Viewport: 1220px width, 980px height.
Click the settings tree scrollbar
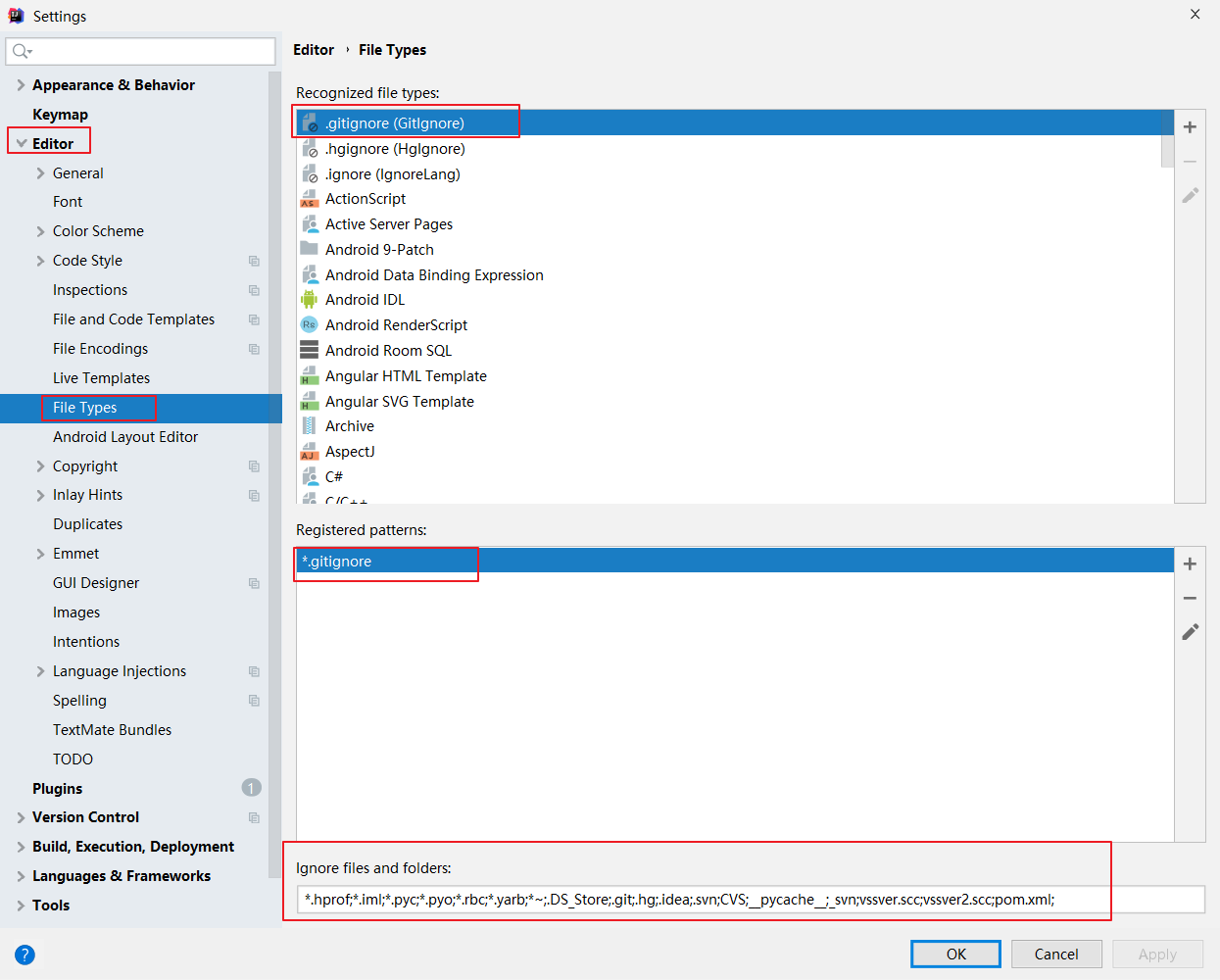click(274, 475)
